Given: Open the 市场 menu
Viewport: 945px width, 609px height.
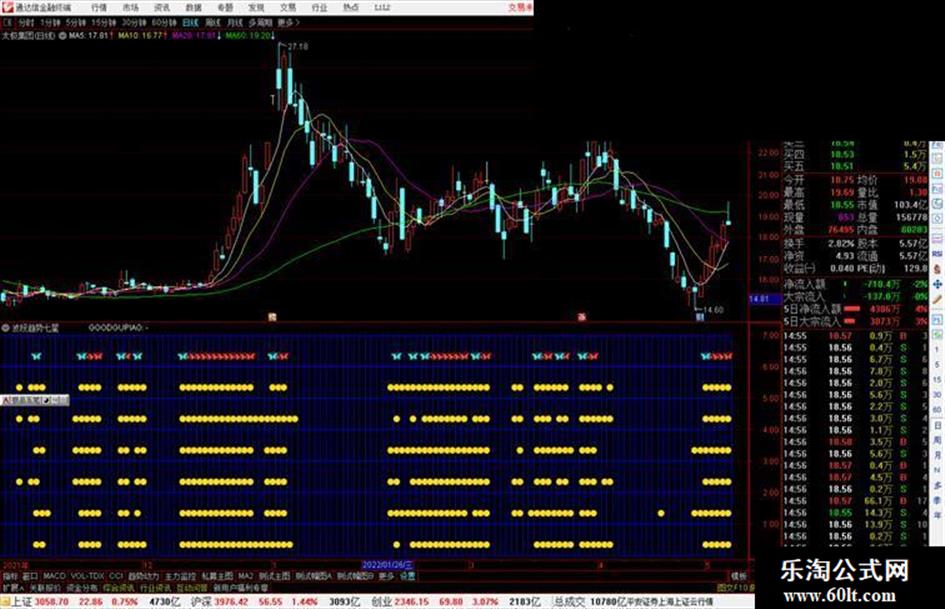Looking at the screenshot, I should pyautogui.click(x=131, y=8).
